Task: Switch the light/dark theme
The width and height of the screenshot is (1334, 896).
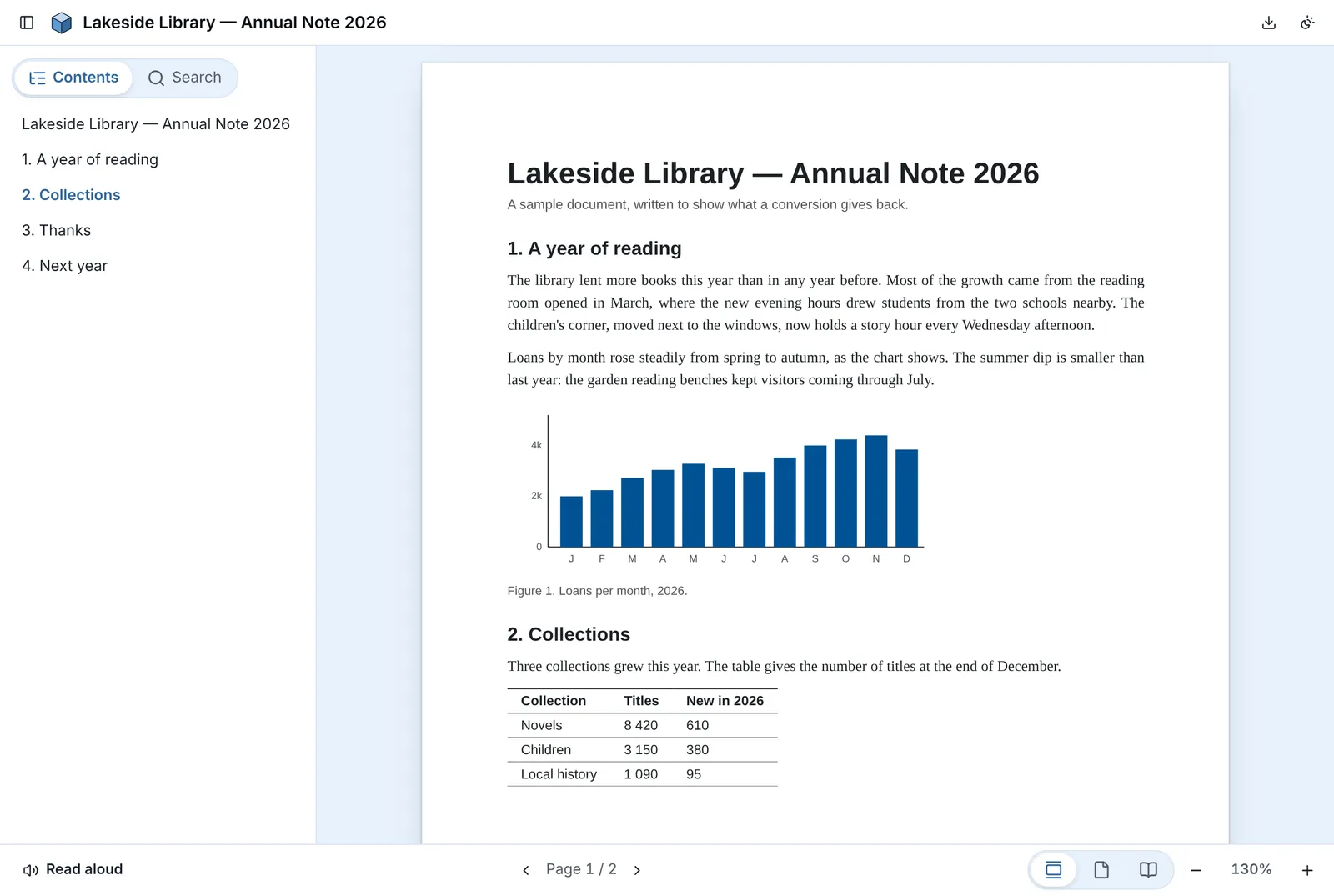Action: tap(1307, 23)
